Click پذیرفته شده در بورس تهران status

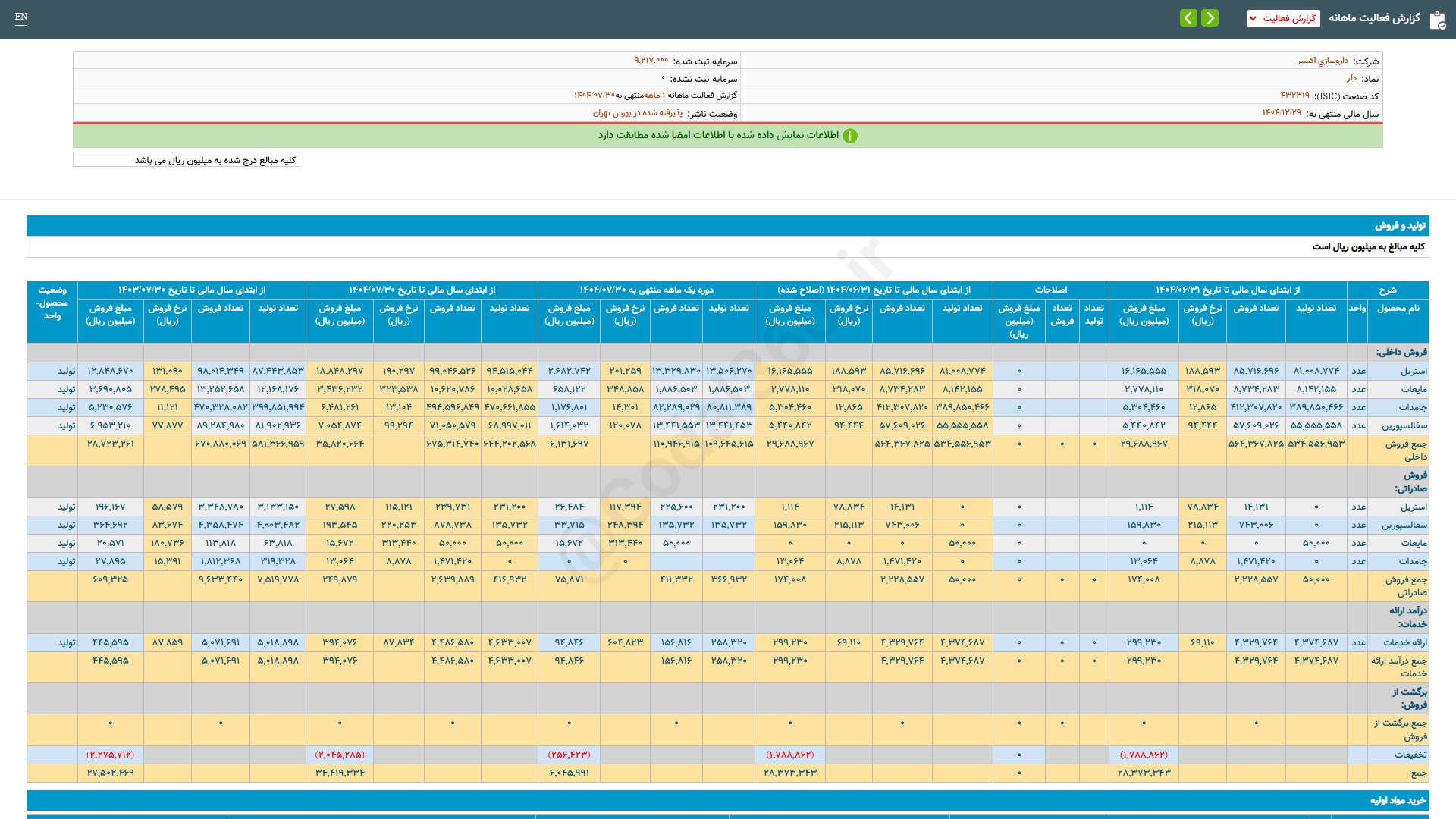click(x=637, y=113)
